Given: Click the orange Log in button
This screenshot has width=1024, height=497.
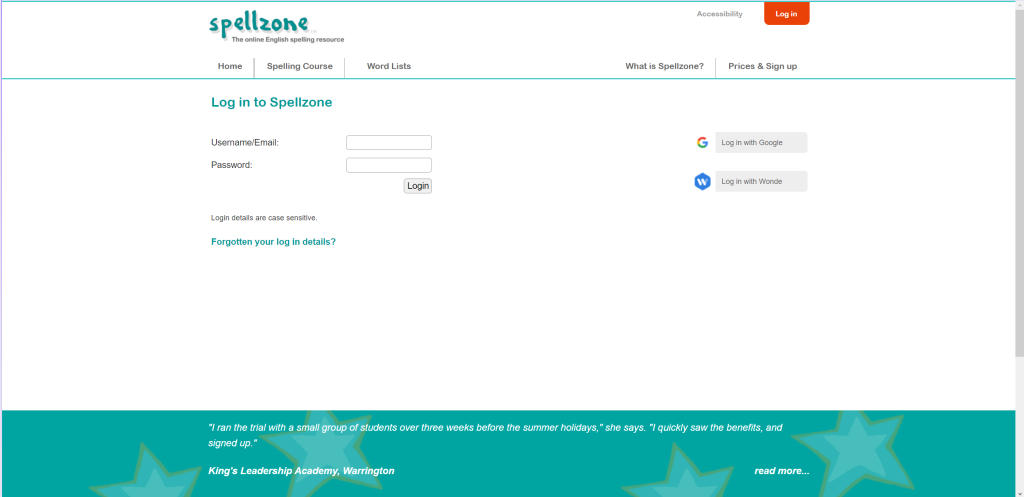Looking at the screenshot, I should (x=786, y=14).
